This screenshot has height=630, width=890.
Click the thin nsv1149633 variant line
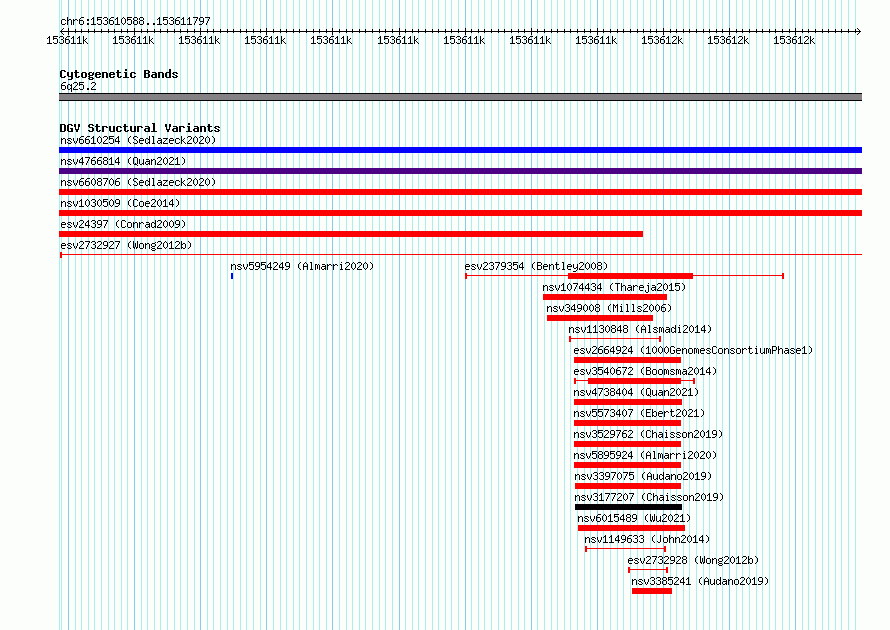tap(625, 549)
